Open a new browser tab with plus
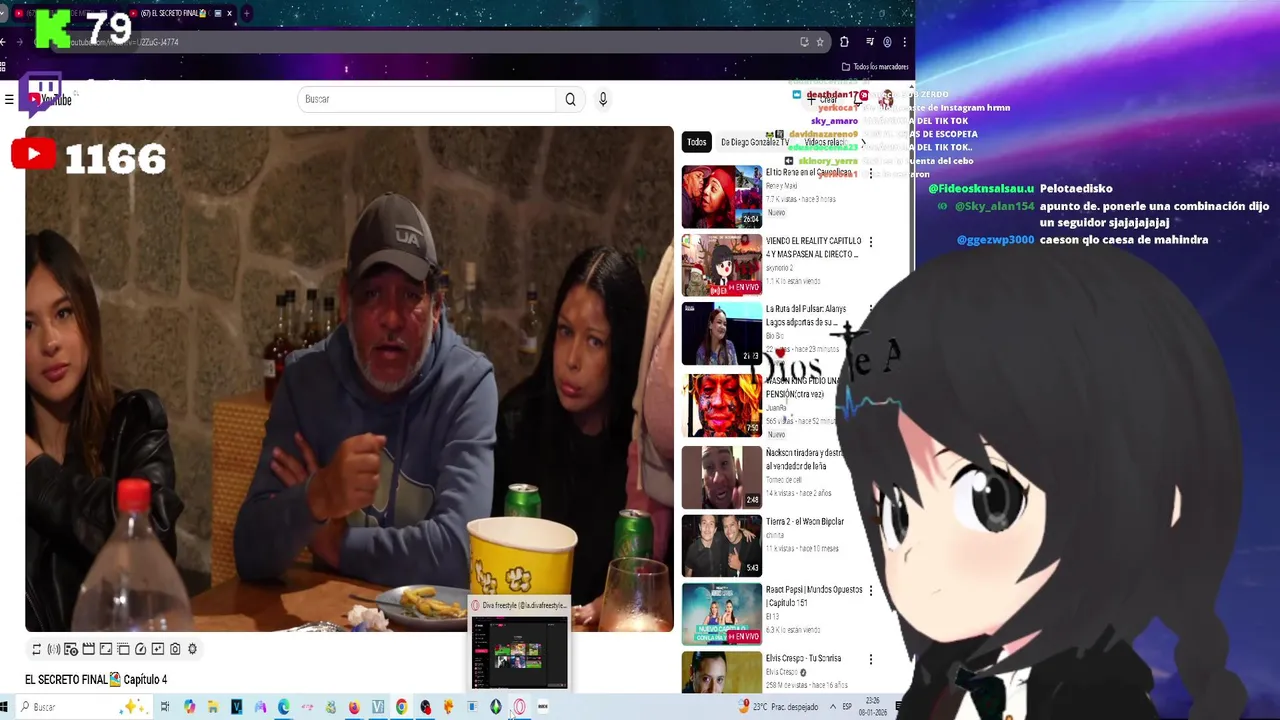Screen dimensions: 1280x720 click(x=247, y=13)
